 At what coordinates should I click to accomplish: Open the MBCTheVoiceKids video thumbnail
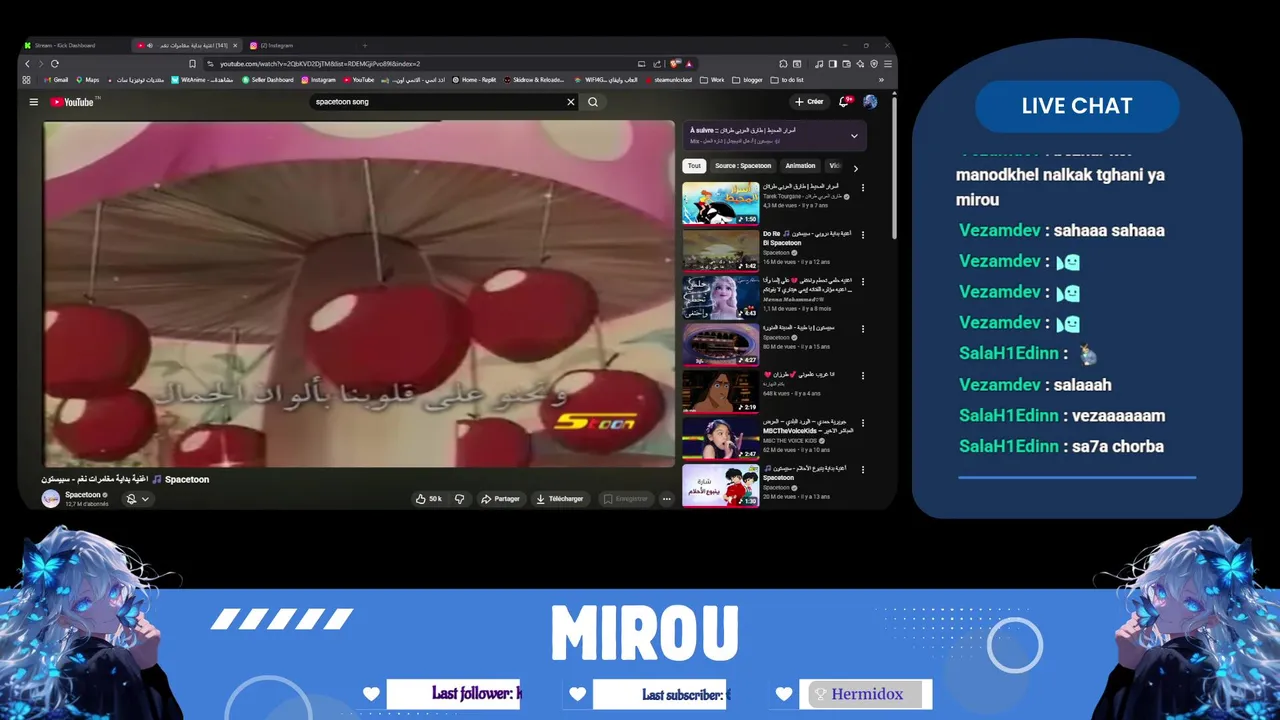721,438
